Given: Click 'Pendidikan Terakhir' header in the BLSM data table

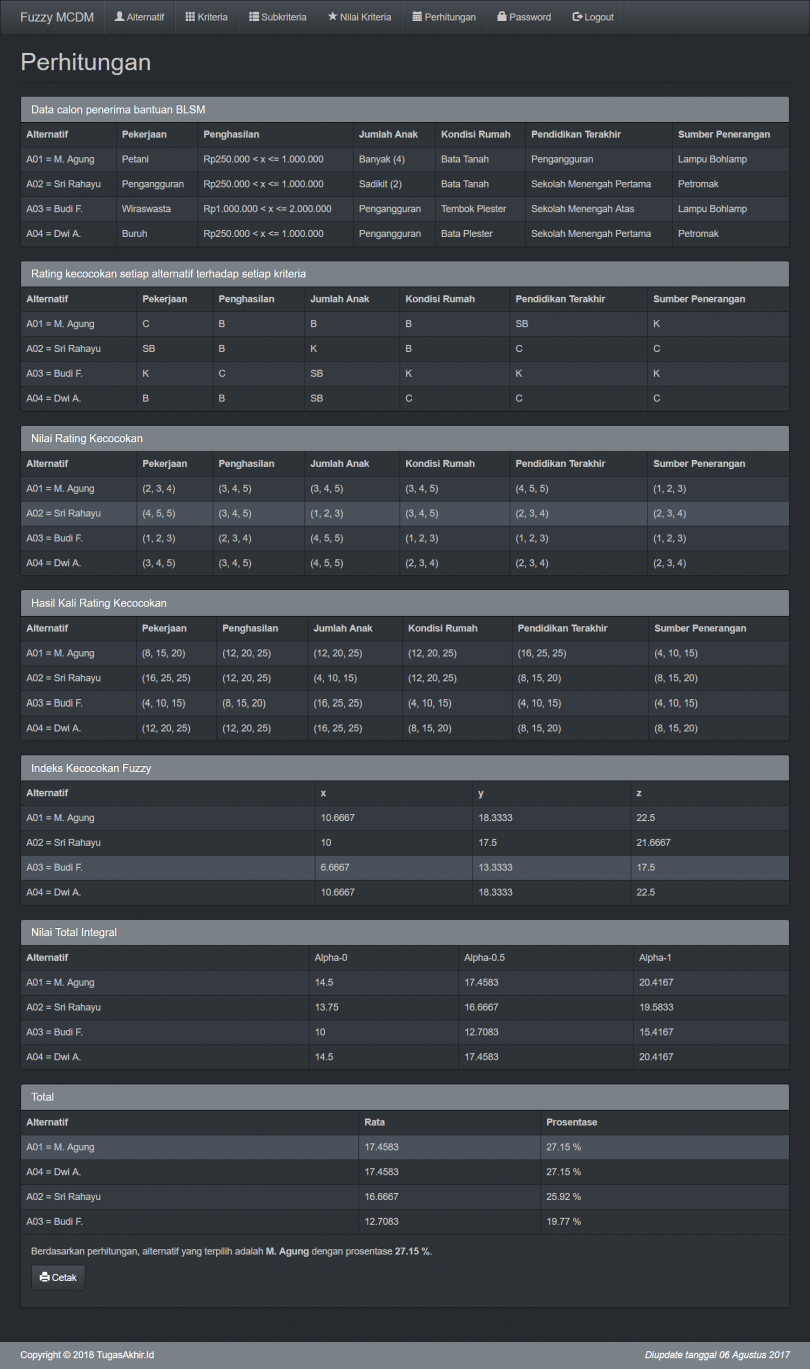Looking at the screenshot, I should click(x=575, y=134).
